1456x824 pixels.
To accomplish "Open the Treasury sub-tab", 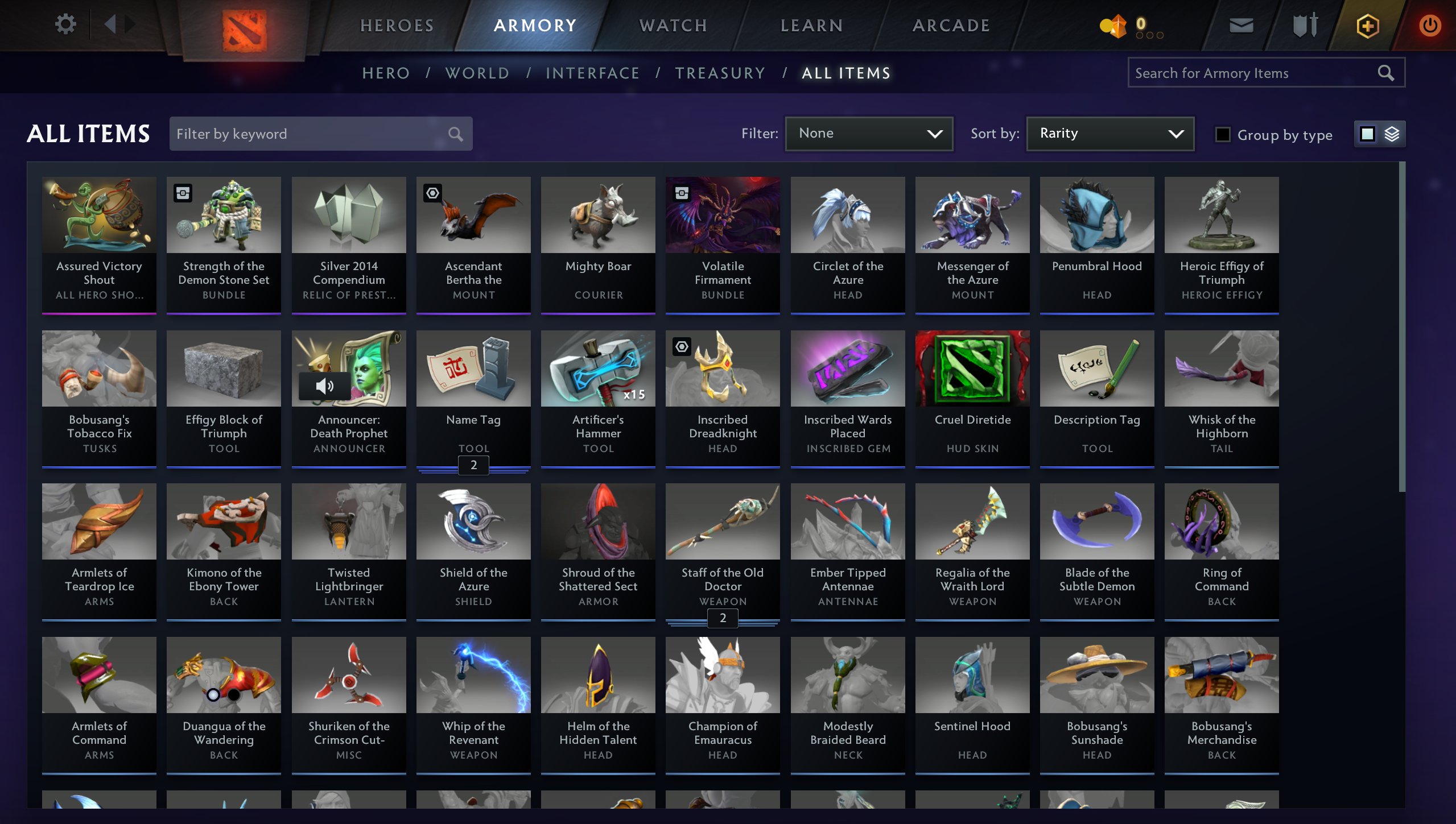I will [720, 73].
